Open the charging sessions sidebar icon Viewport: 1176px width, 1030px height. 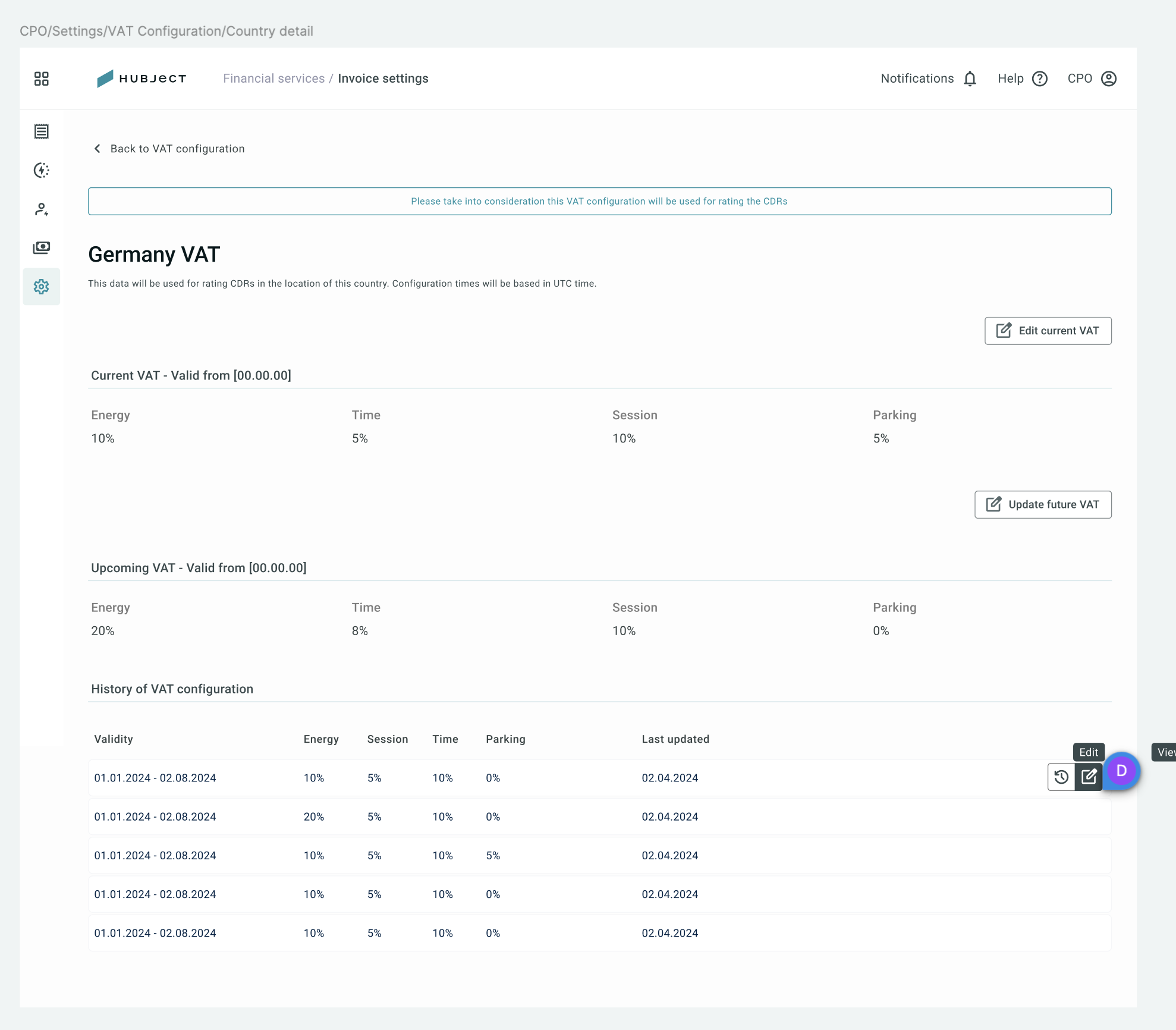(x=42, y=170)
